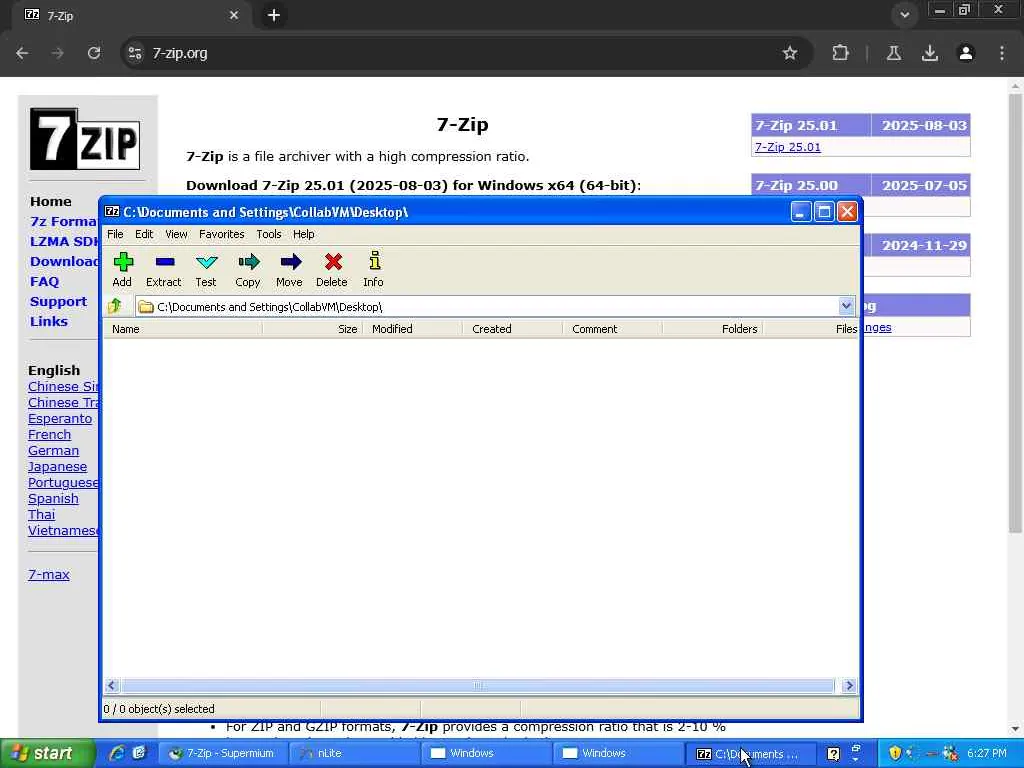Reload the 7-zip.org page
This screenshot has height=768, width=1024.
(94, 53)
